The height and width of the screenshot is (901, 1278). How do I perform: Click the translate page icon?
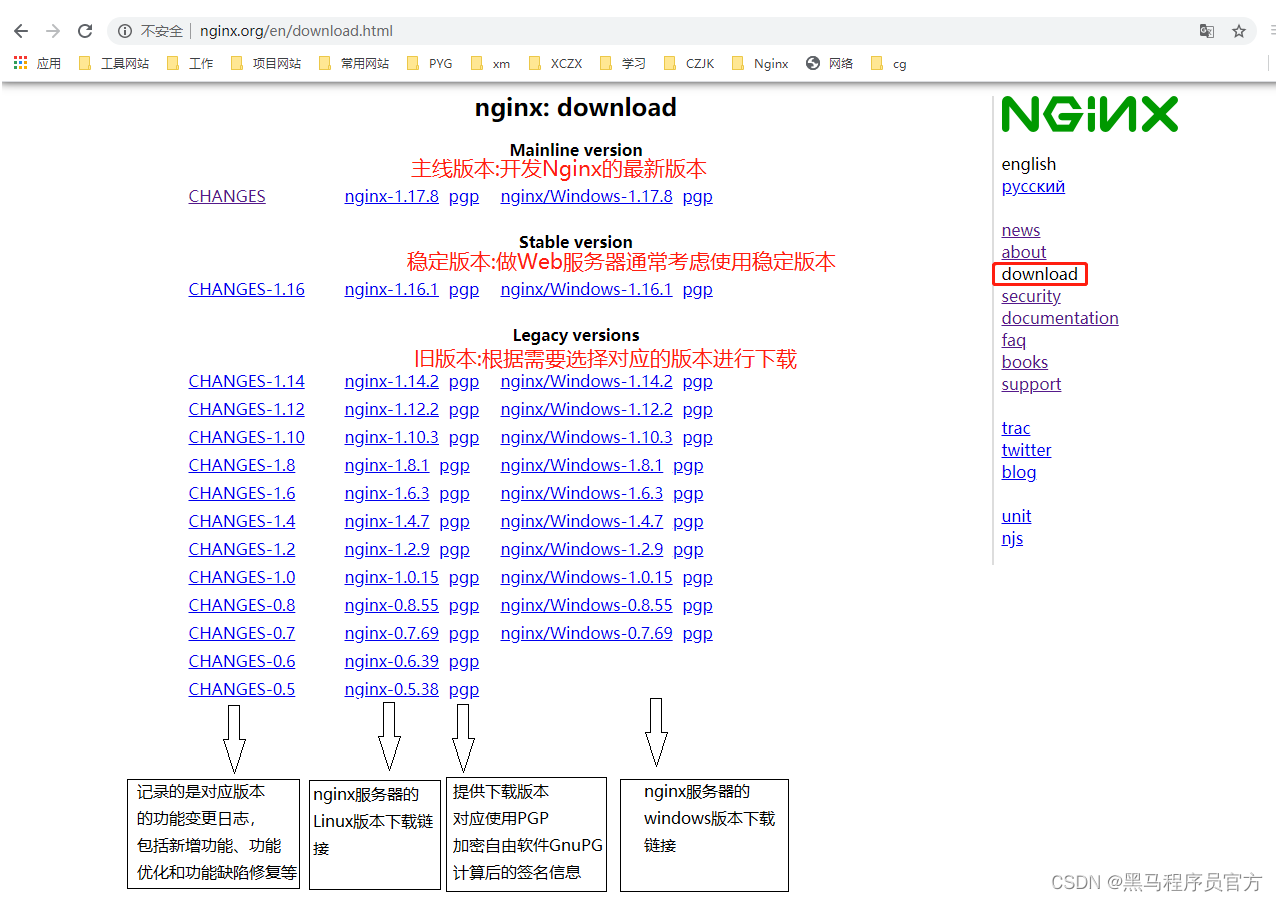coord(1207,31)
